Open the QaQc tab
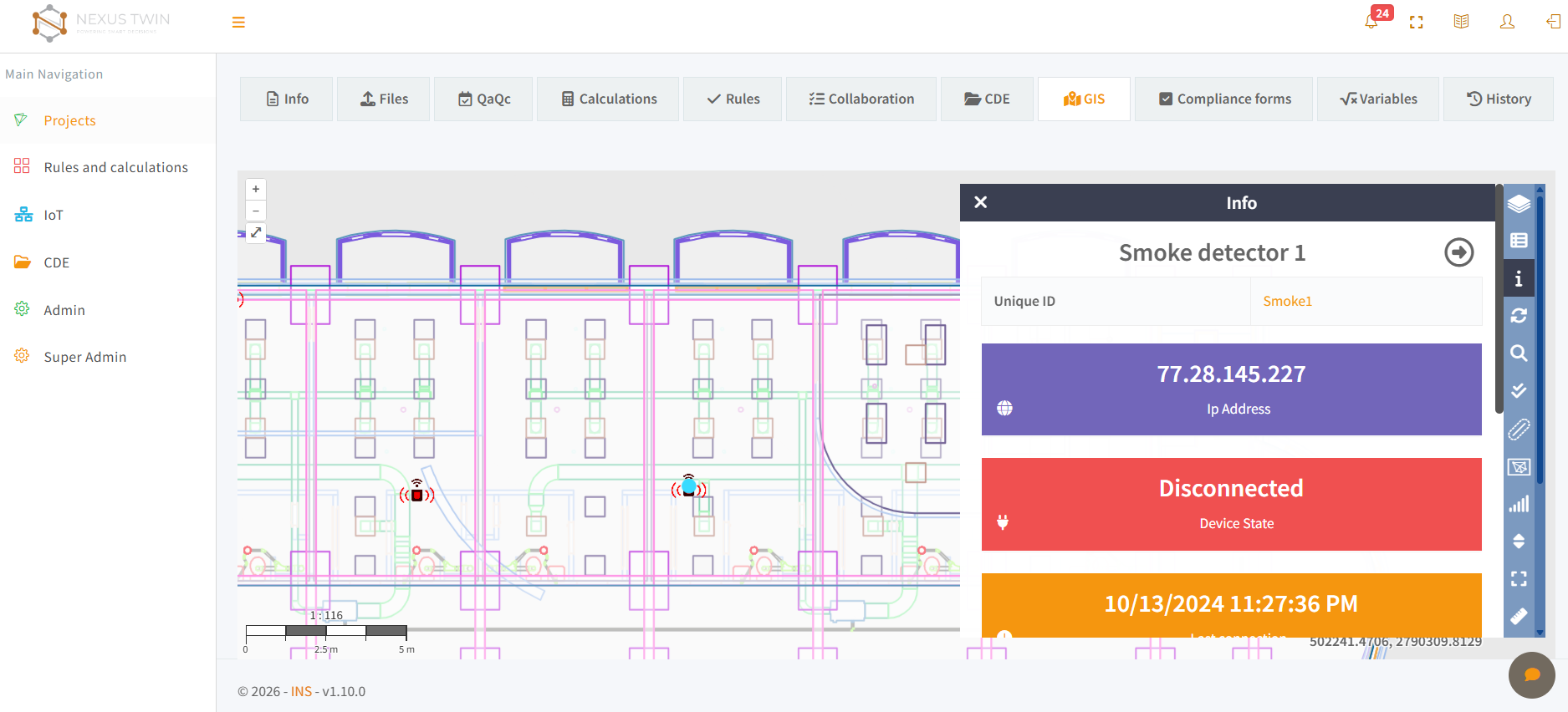The image size is (1568, 712). (x=483, y=99)
